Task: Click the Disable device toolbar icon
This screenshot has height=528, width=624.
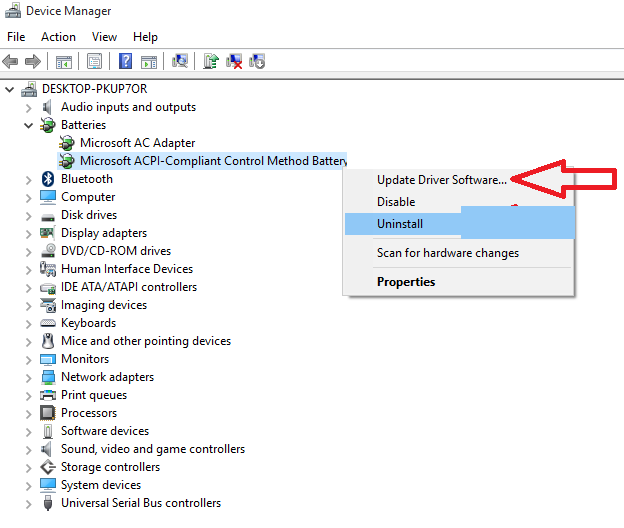Action: click(x=257, y=61)
